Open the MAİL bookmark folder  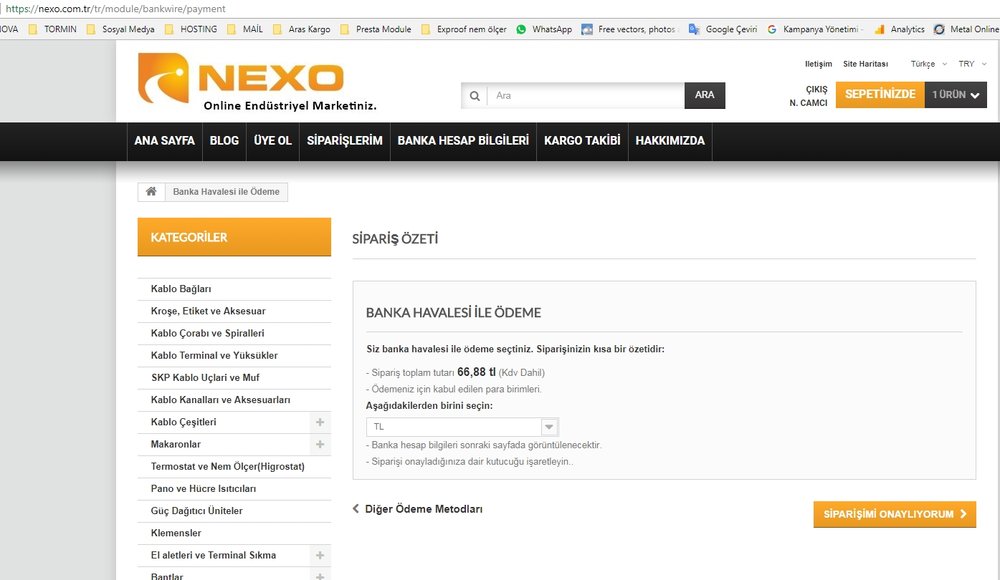[x=245, y=29]
